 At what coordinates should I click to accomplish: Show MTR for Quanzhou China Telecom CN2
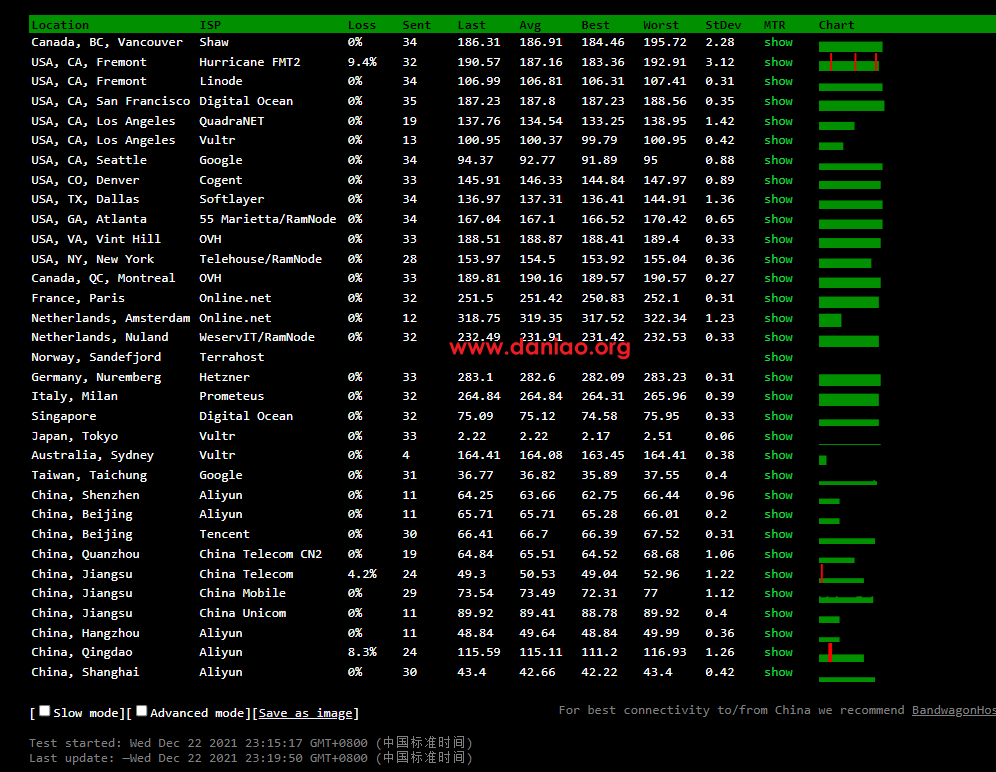coord(778,554)
